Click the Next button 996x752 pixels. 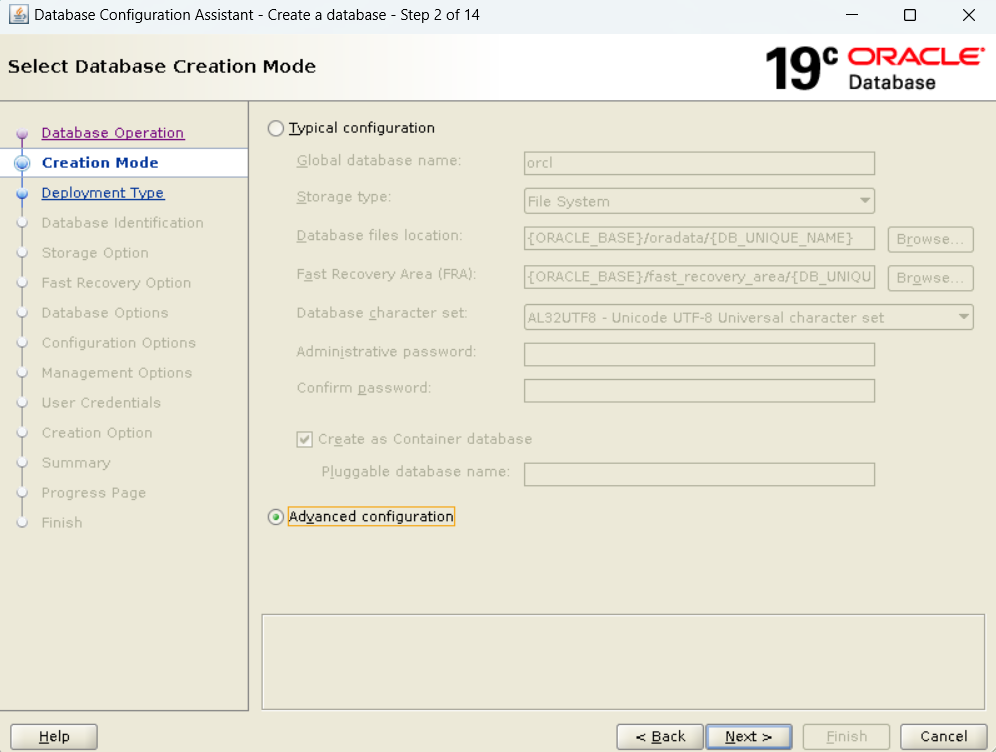749,737
